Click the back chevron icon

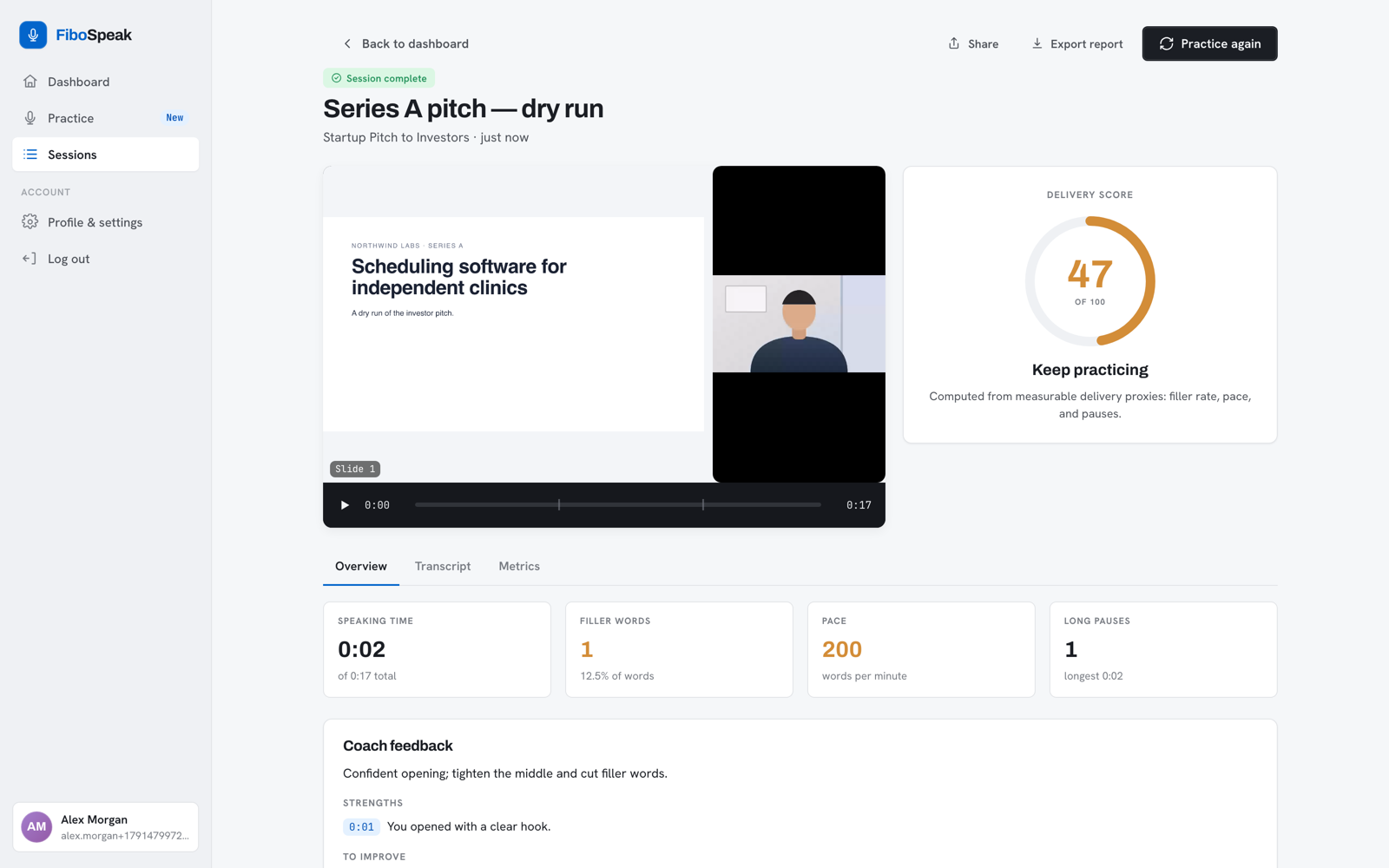pos(347,43)
